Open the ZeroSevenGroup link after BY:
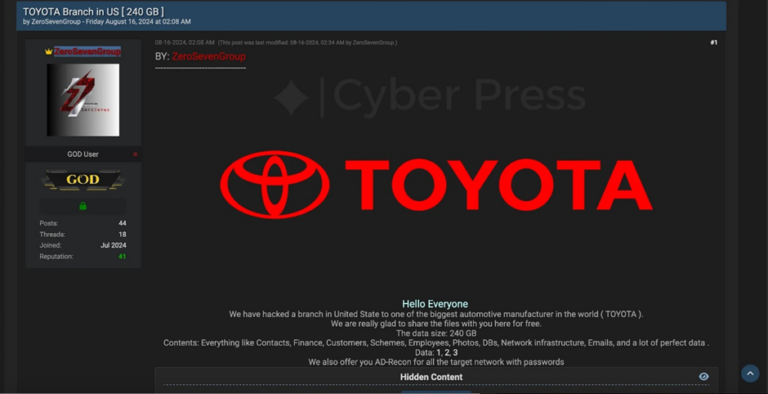Viewport: 768px width, 394px height. [x=209, y=57]
